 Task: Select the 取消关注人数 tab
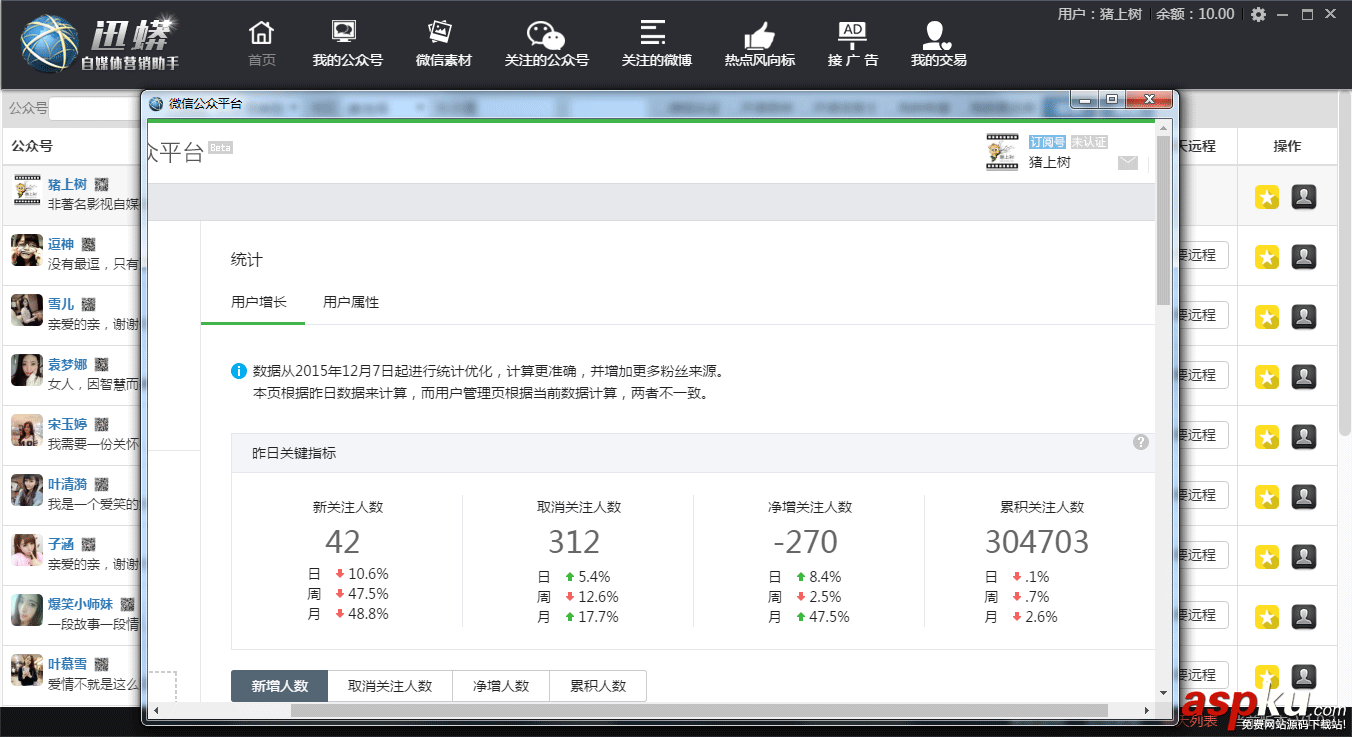(x=391, y=686)
